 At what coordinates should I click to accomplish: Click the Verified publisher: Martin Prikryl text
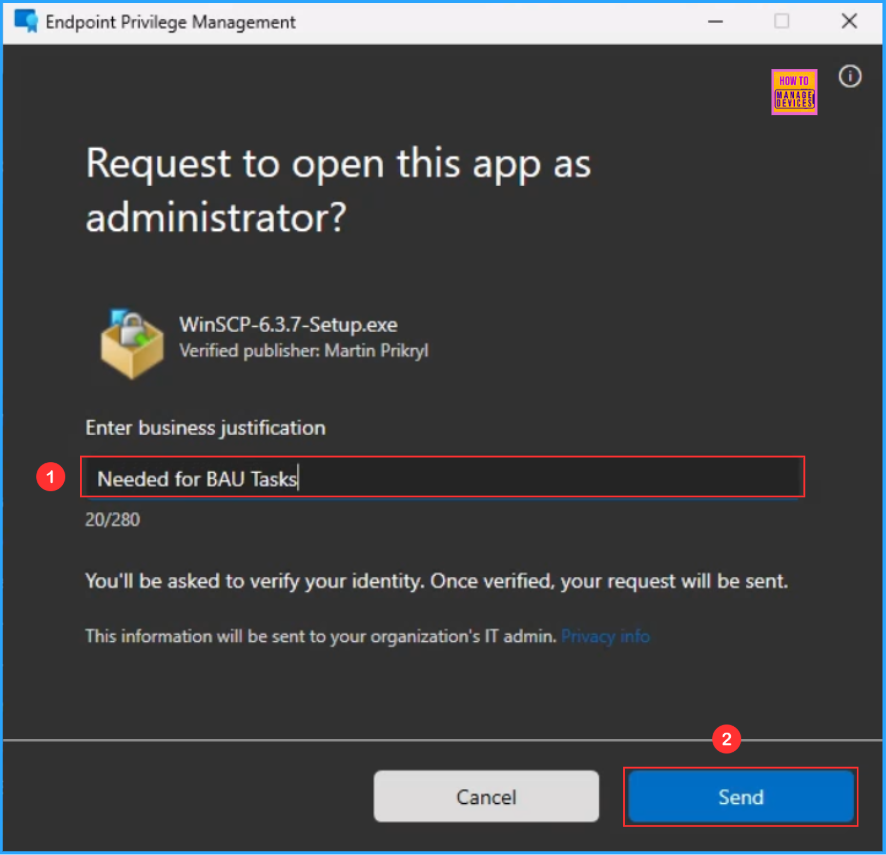point(303,350)
